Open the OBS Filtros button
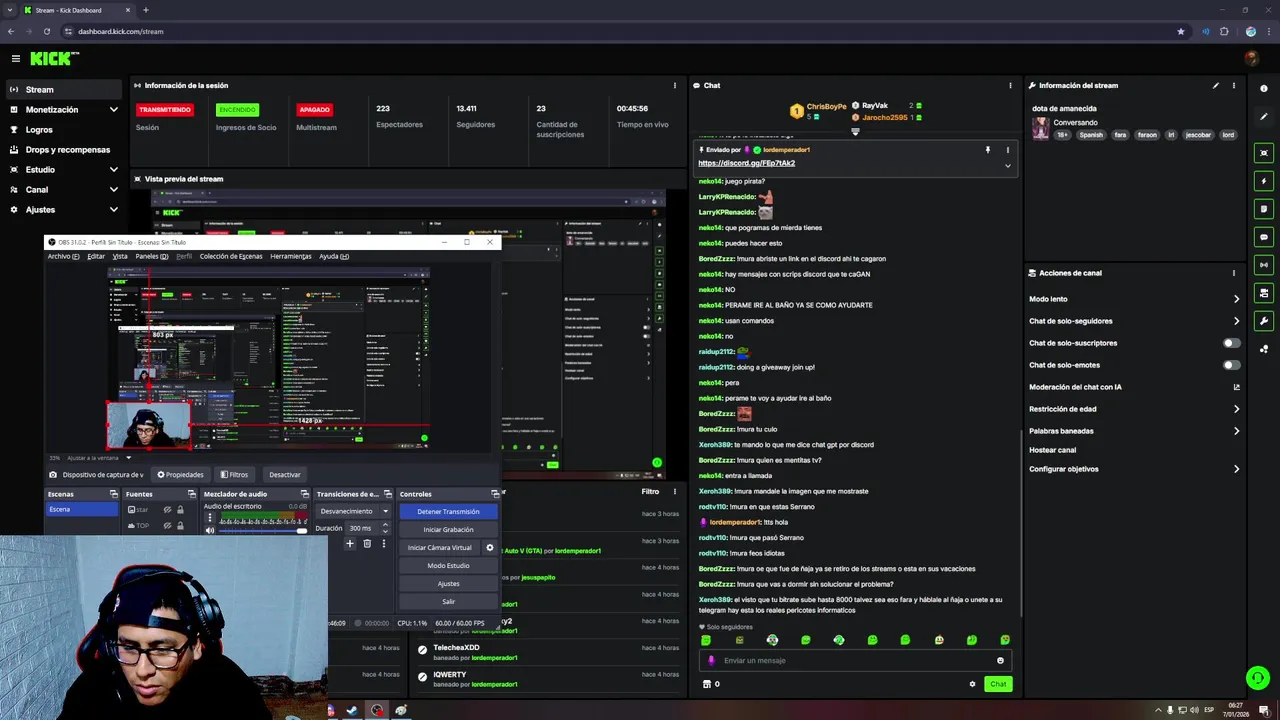The height and width of the screenshot is (720, 1280). 234,475
